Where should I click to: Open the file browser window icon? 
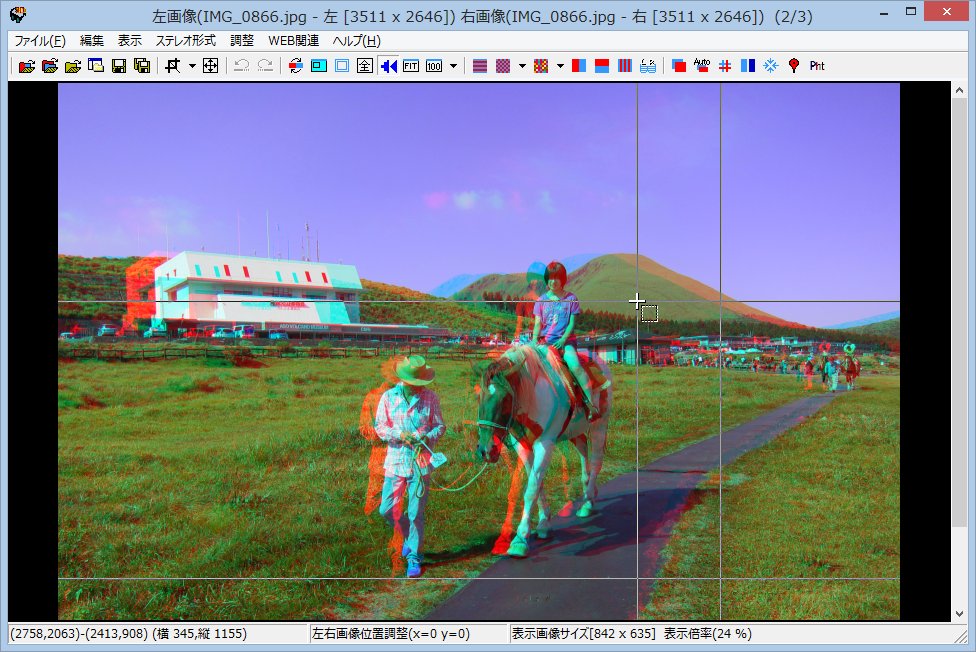tap(96, 66)
